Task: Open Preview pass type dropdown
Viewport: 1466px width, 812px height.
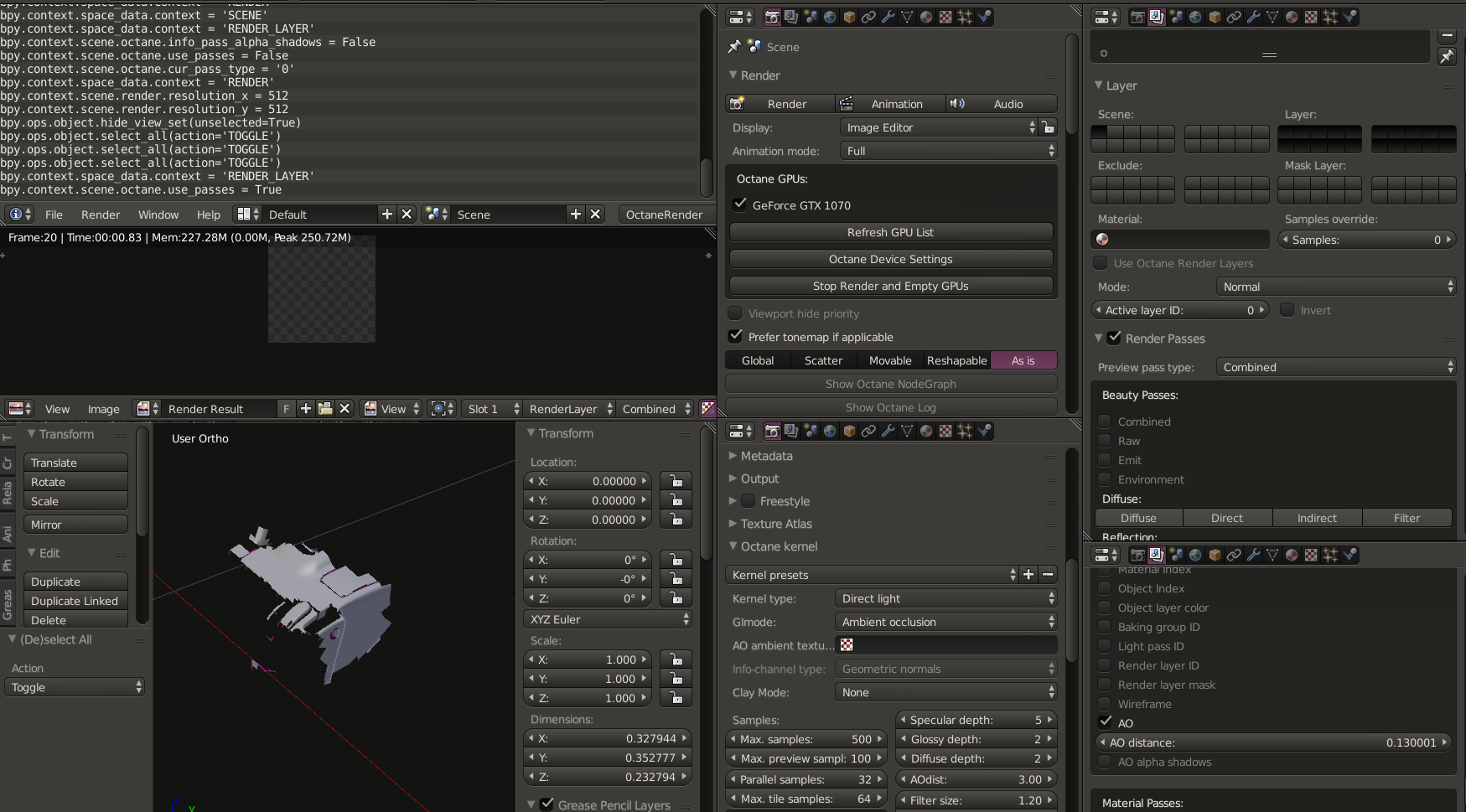Action: 1335,367
